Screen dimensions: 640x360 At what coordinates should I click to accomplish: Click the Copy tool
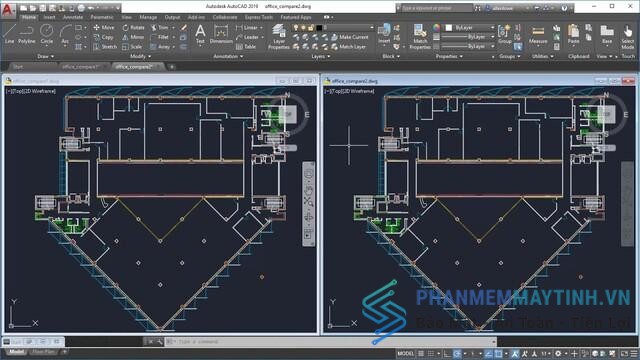click(103, 37)
